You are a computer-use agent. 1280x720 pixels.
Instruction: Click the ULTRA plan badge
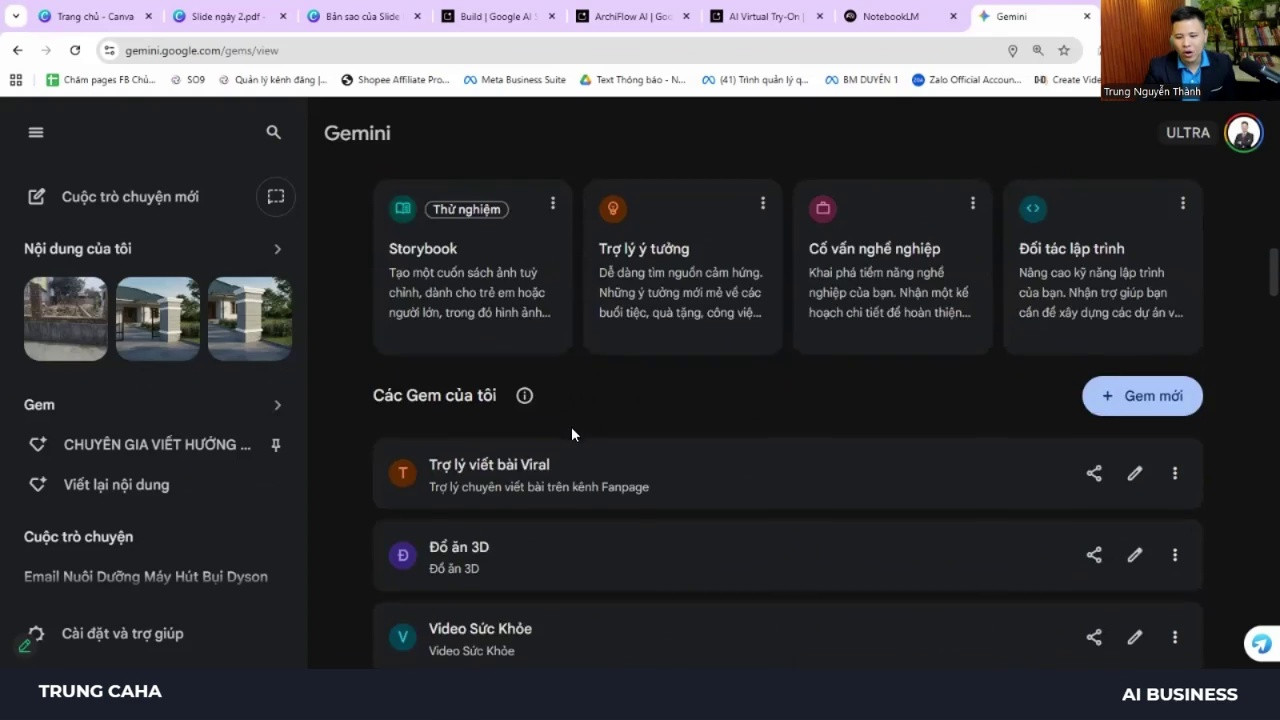1188,133
